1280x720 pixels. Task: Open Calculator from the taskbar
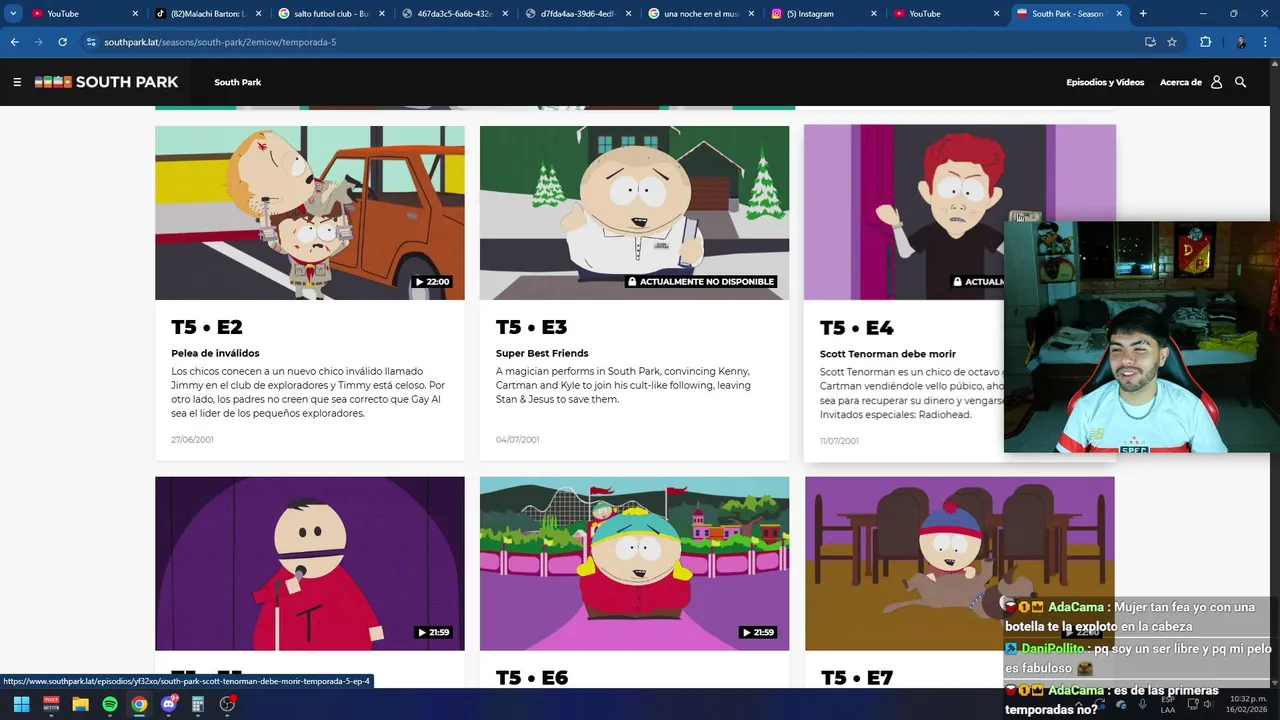coord(198,704)
